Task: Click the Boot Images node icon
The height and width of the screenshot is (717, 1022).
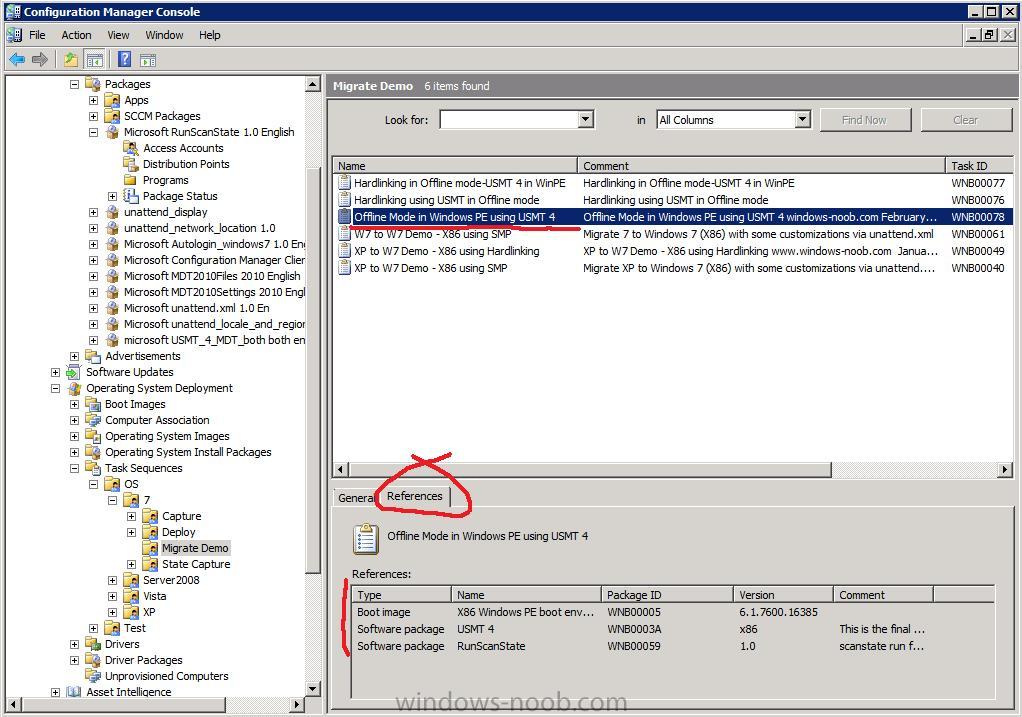Action: (x=93, y=404)
